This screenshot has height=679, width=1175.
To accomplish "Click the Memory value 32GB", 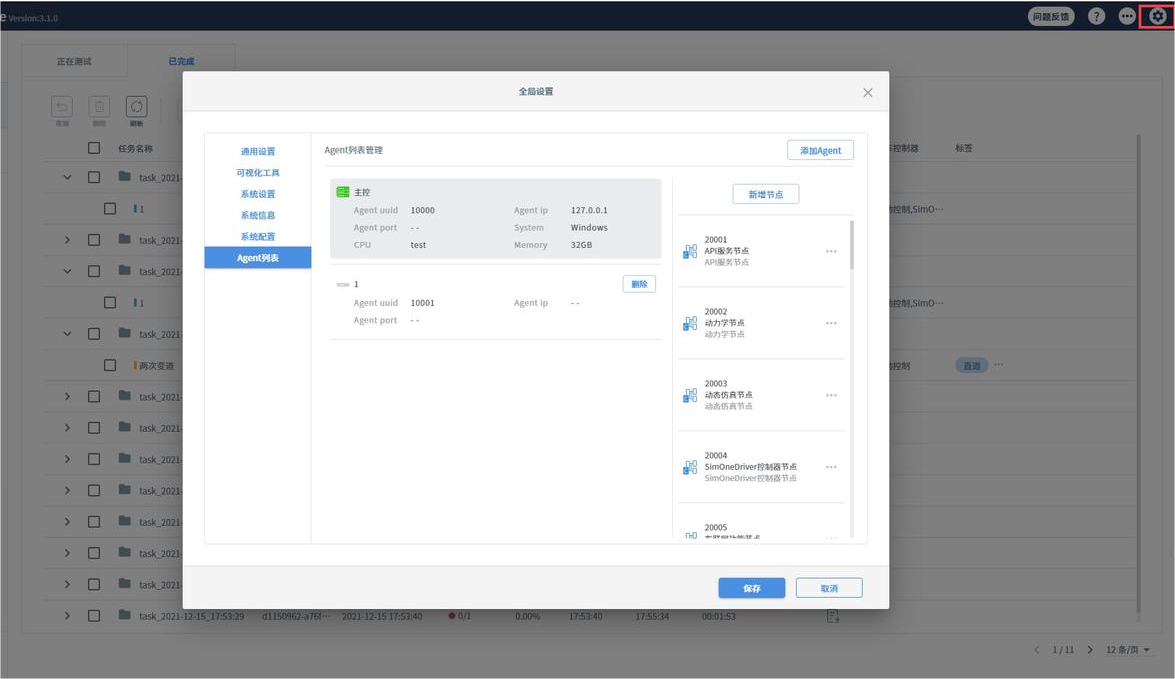I will tap(581, 245).
